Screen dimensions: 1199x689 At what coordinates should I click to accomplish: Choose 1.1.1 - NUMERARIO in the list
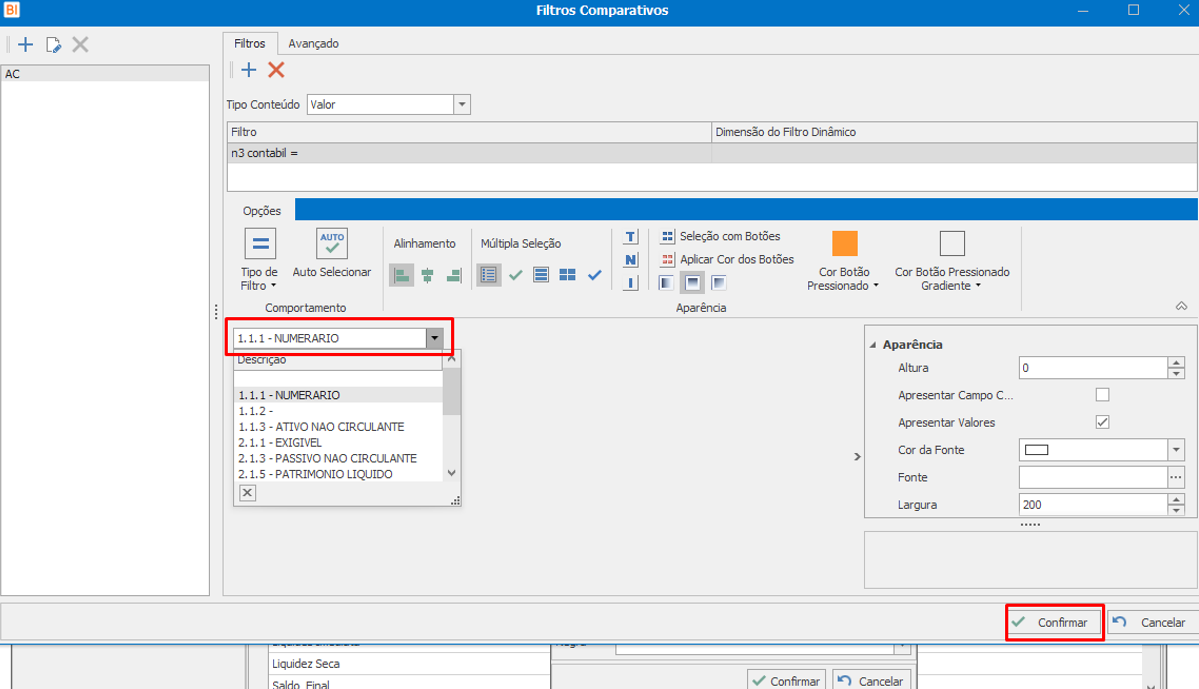click(338, 395)
